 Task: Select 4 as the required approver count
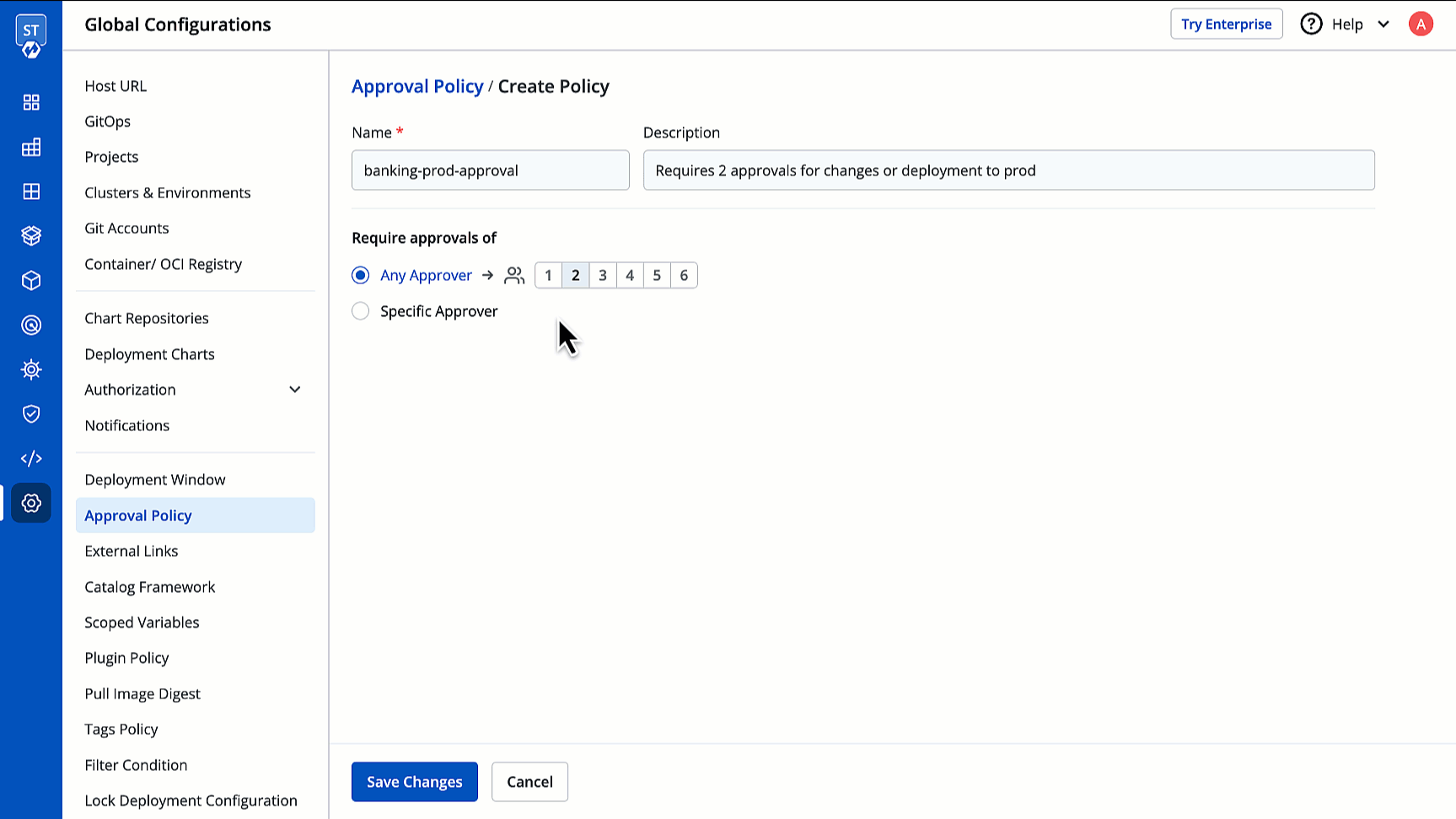[x=630, y=275]
